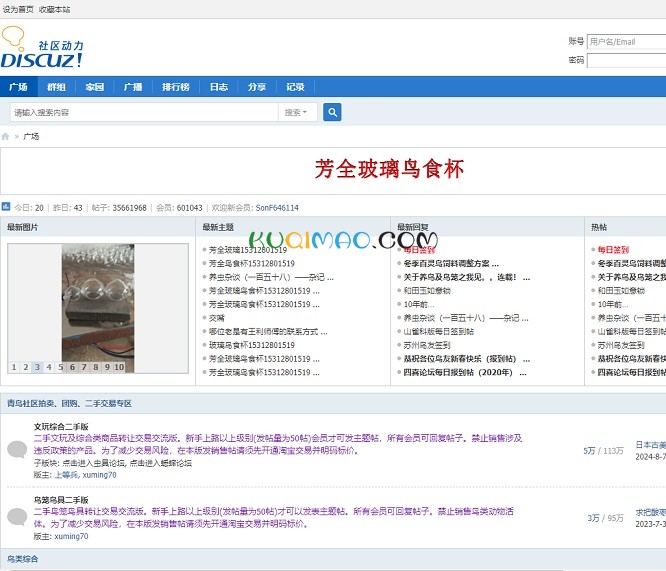This screenshot has width=666, height=571.
Task: Select slideshow page 6
Action: 72,367
